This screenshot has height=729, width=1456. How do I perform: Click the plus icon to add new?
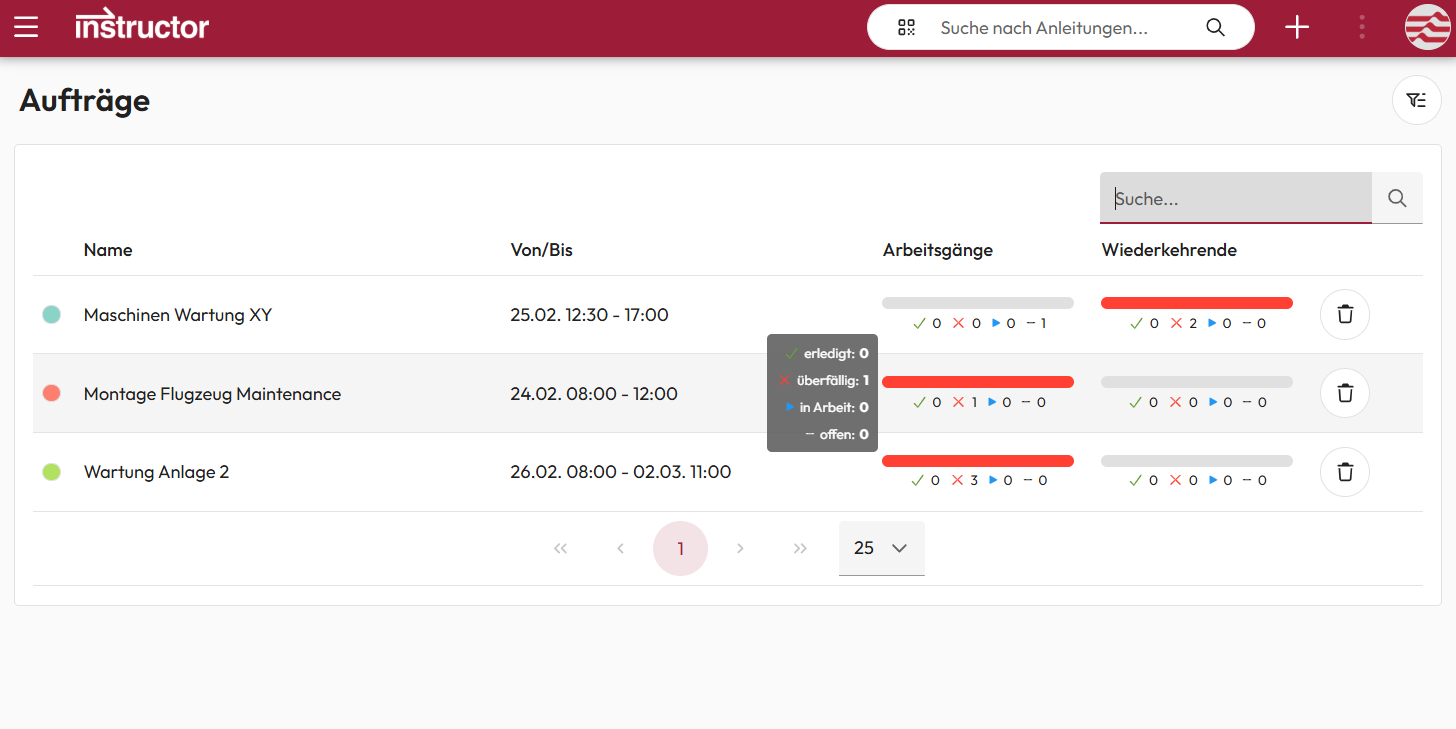pos(1297,28)
